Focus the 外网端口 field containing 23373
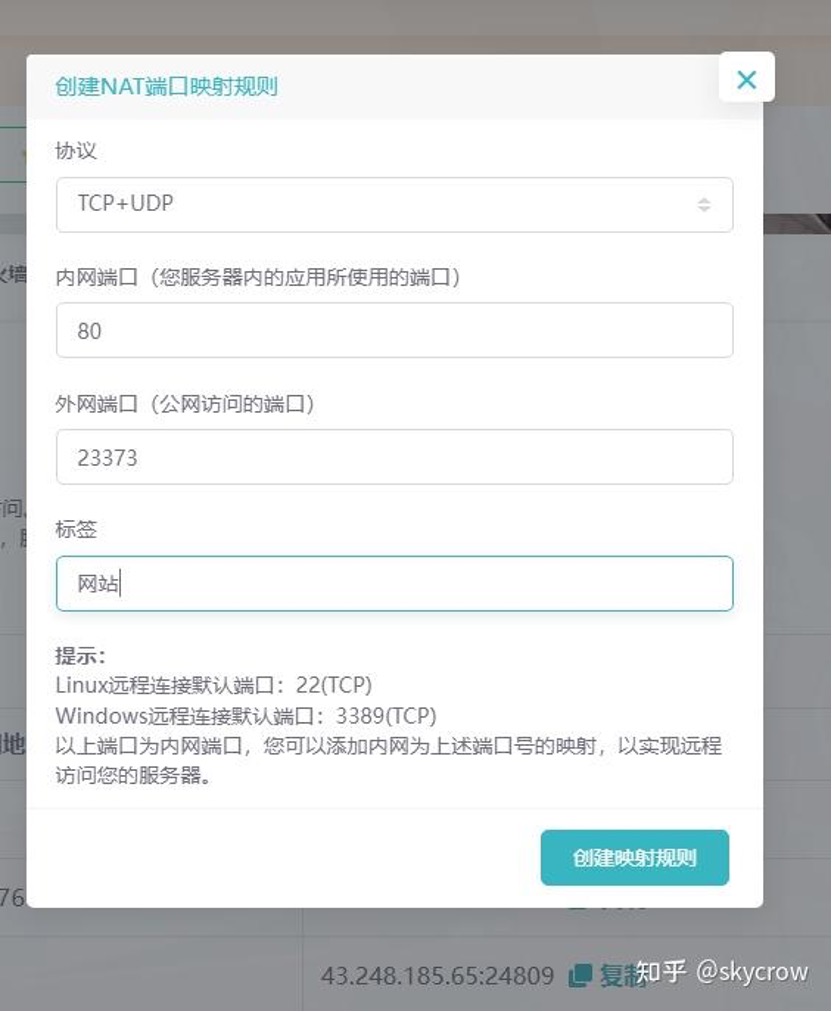The width and height of the screenshot is (832, 1012). pos(394,457)
